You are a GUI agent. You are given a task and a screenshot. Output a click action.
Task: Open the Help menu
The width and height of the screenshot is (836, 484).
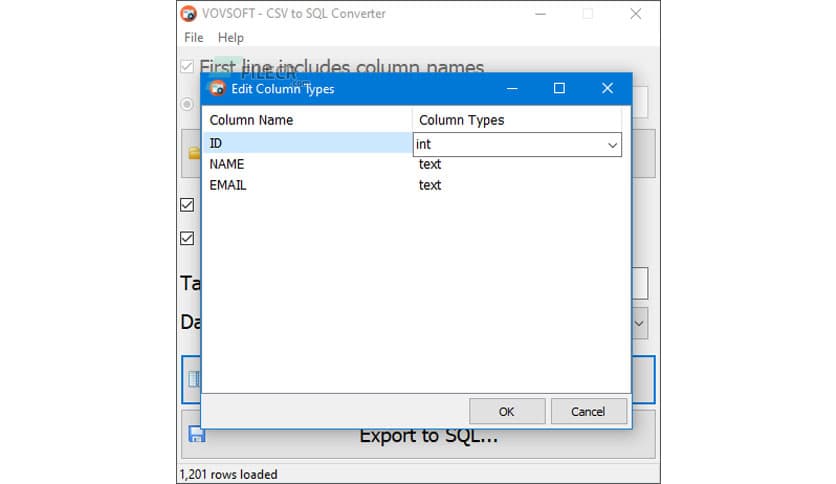tap(230, 38)
